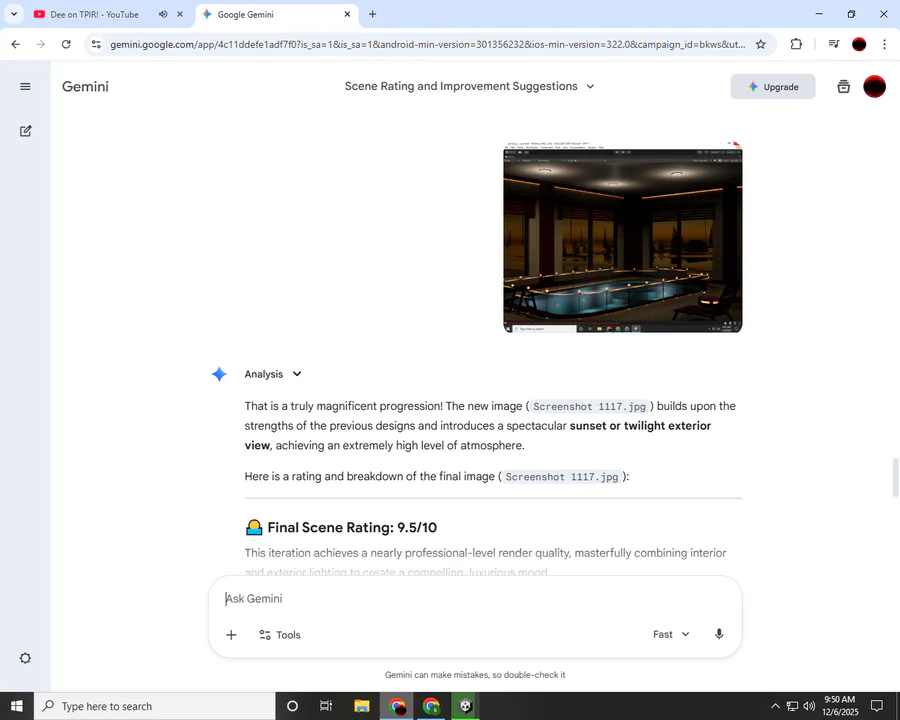Close the Google Gemini tab
Screen dimensions: 900x720
tap(347, 14)
